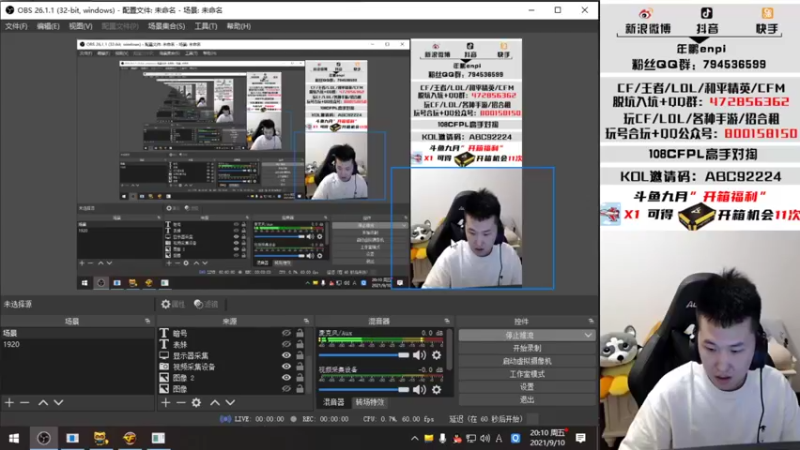This screenshot has width=800, height=450.
Task: Click the volume icon in system tray
Action: (485, 438)
